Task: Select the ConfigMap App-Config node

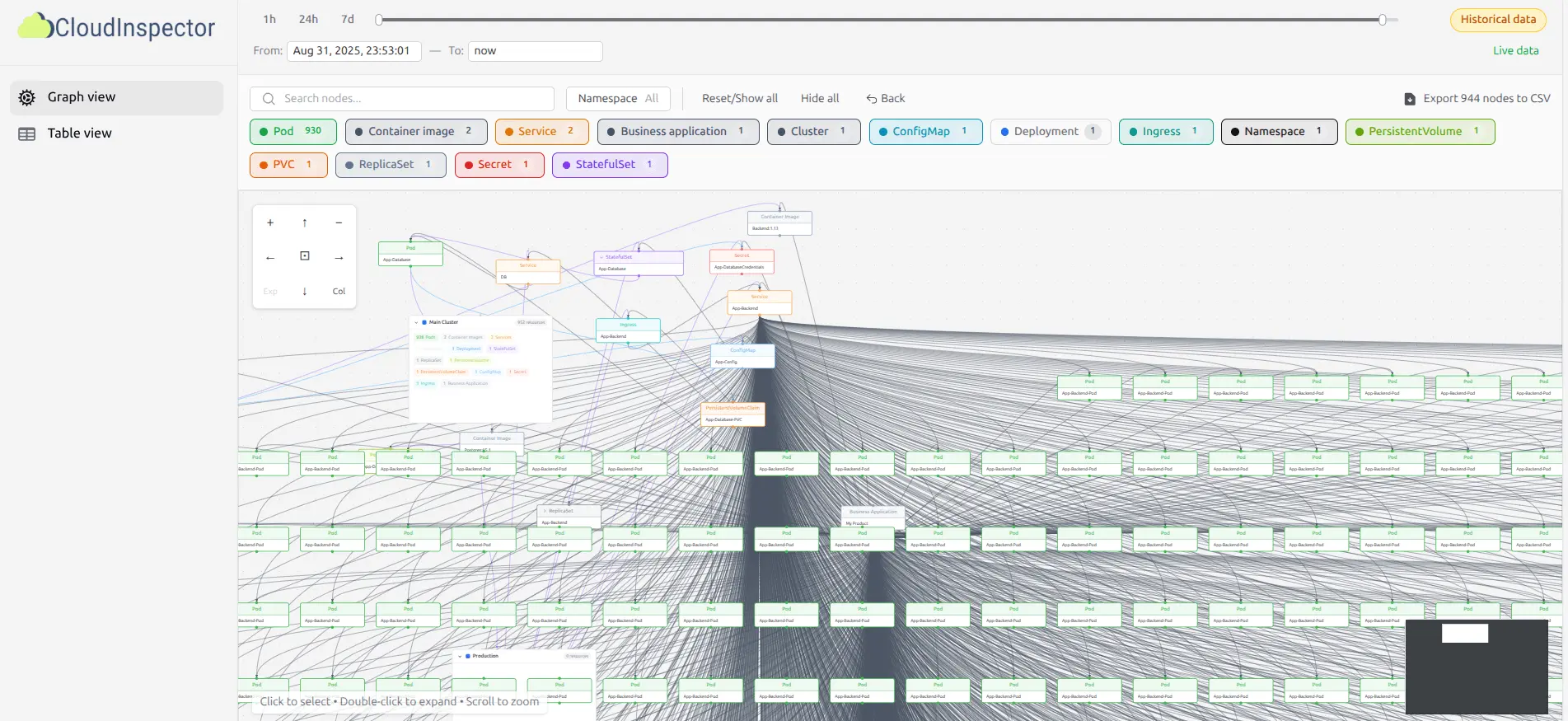Action: coord(742,356)
